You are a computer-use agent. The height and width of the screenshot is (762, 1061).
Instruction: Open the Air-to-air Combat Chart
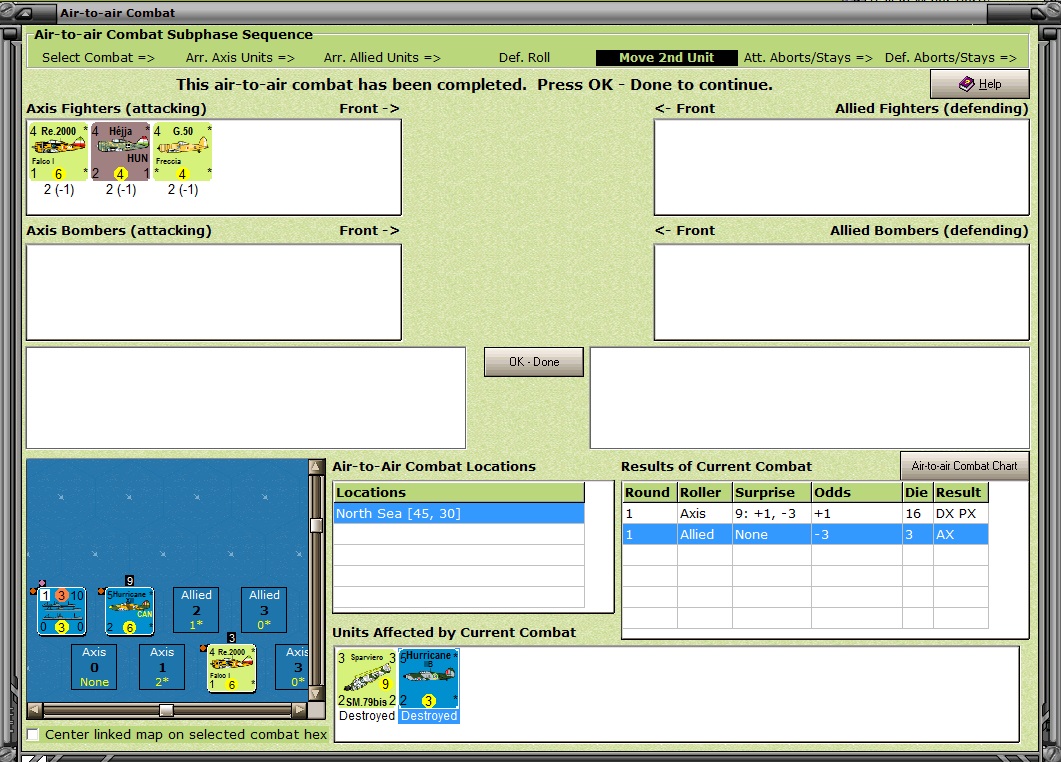[964, 466]
